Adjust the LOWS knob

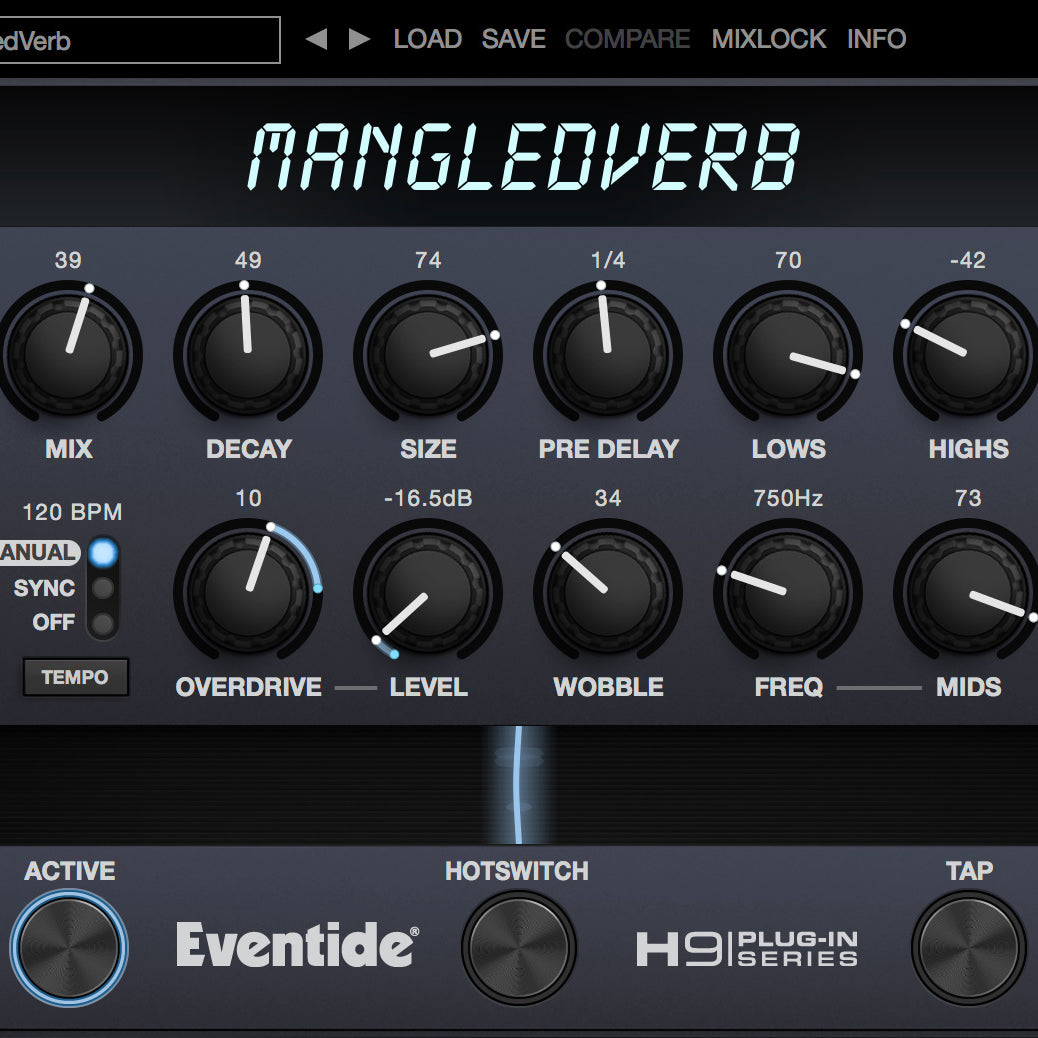click(x=788, y=355)
